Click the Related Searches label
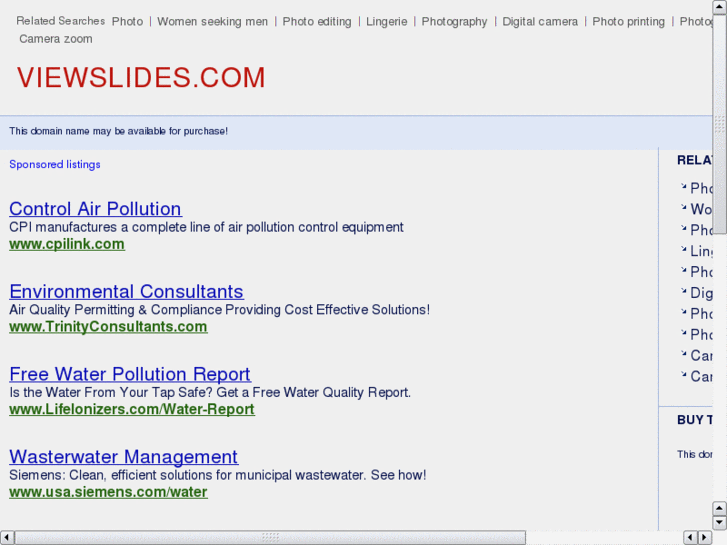The width and height of the screenshot is (727, 545). [61, 21]
